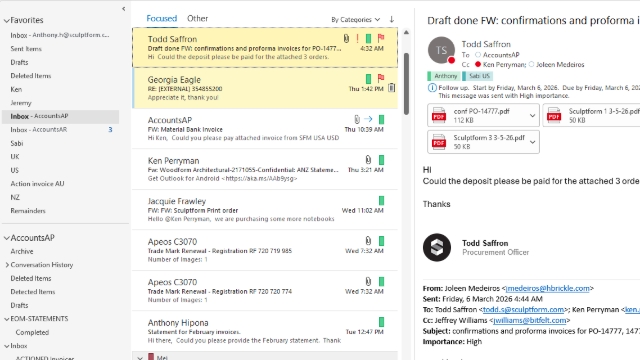
Task: Click AccountsAP recipient in To line
Action: 501,55
